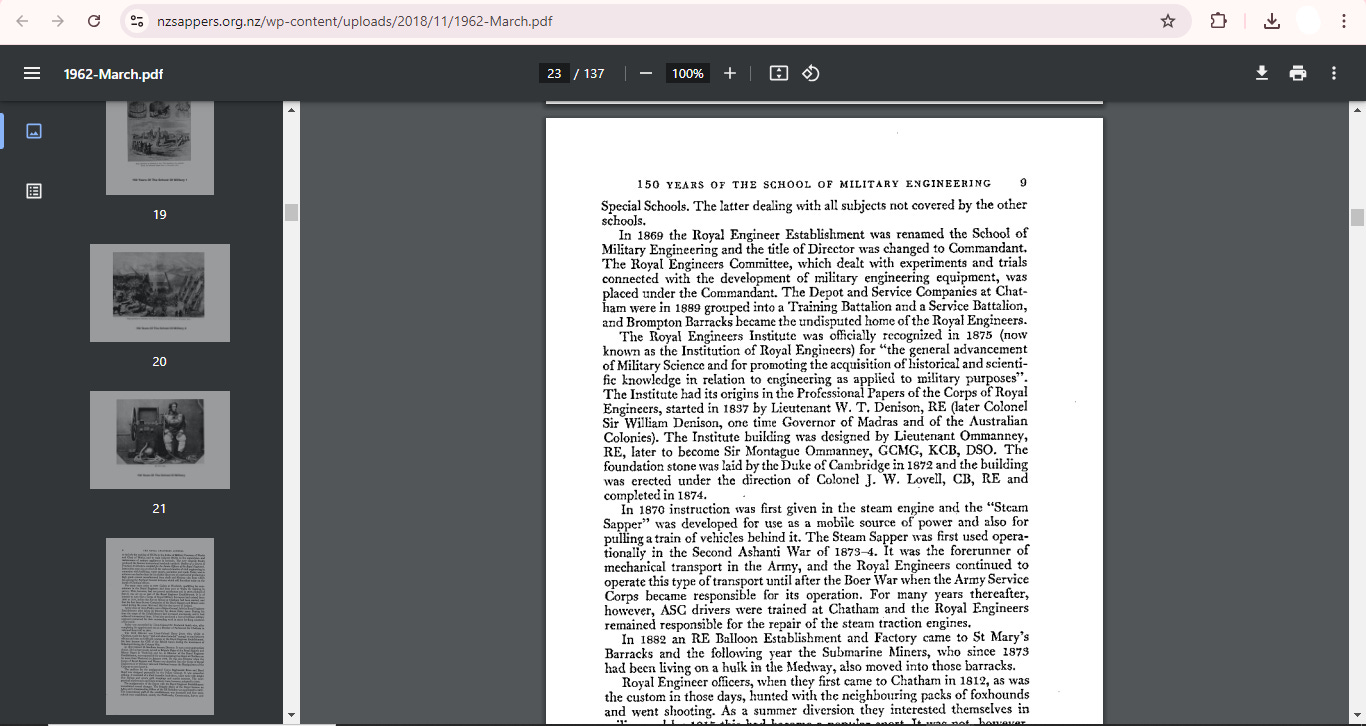This screenshot has height=726, width=1366.
Task: Open the page 20 thumbnail
Action: [x=160, y=293]
